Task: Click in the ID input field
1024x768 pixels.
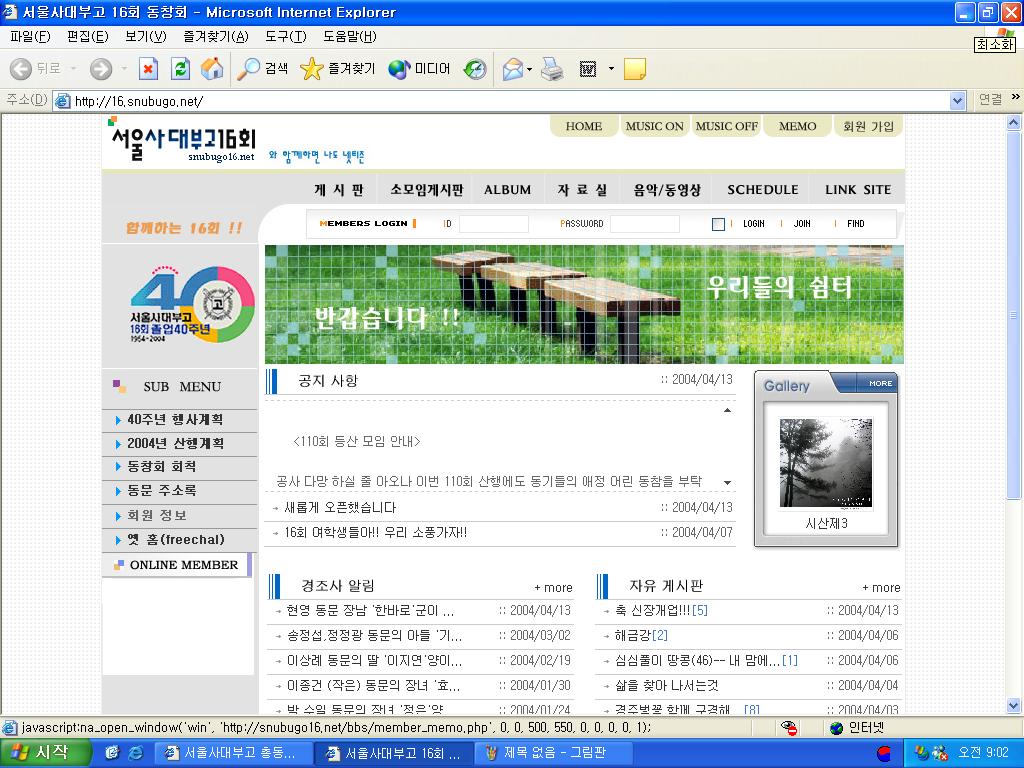Action: point(494,224)
